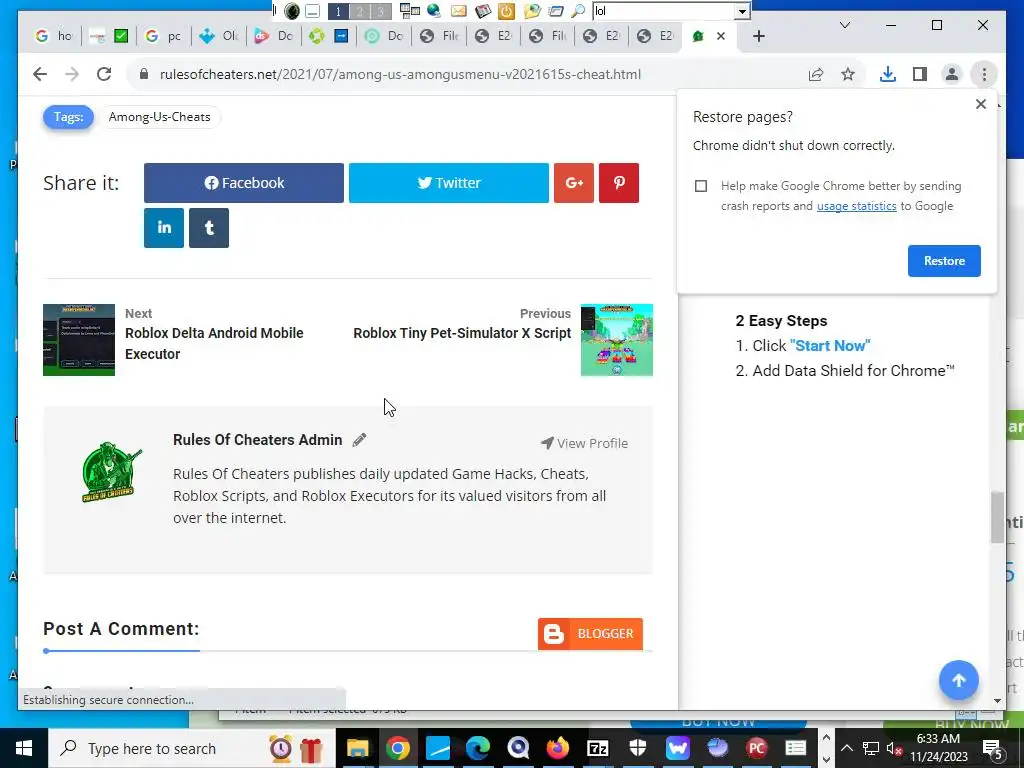Select the Among-Us-Cheats tag
This screenshot has height=768, width=1024.
[x=159, y=117]
